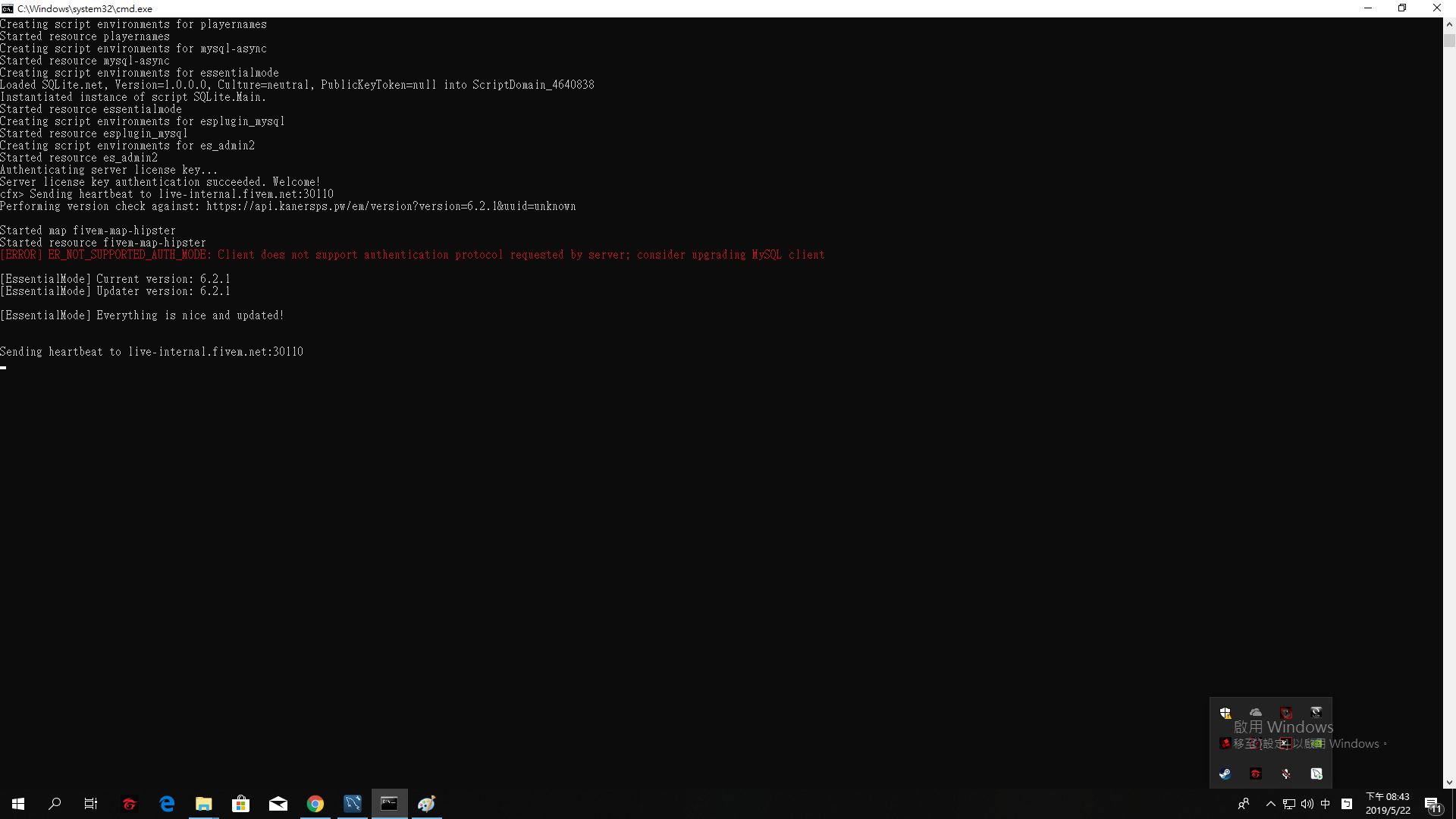The height and width of the screenshot is (819, 1456).
Task: Open the Start menu button
Action: [18, 804]
